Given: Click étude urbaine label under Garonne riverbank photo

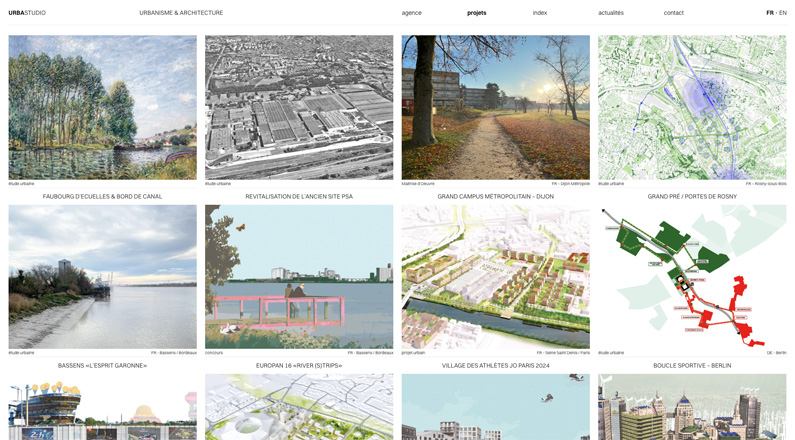Looking at the screenshot, I should (21, 353).
